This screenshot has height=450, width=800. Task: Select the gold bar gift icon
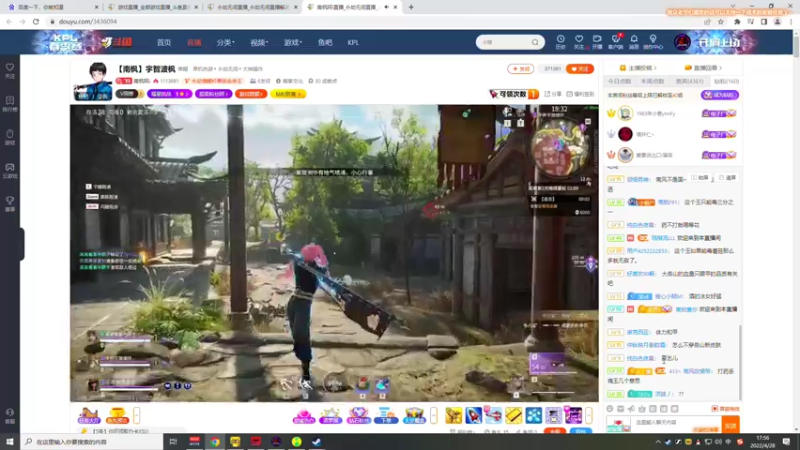(x=513, y=415)
